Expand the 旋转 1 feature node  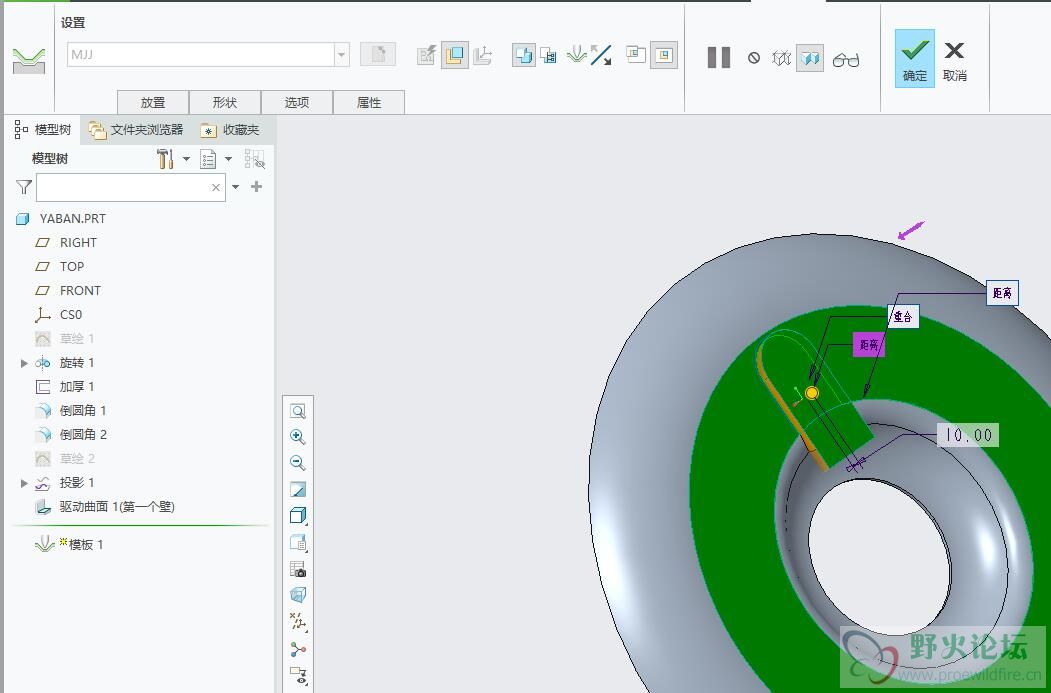(24, 363)
